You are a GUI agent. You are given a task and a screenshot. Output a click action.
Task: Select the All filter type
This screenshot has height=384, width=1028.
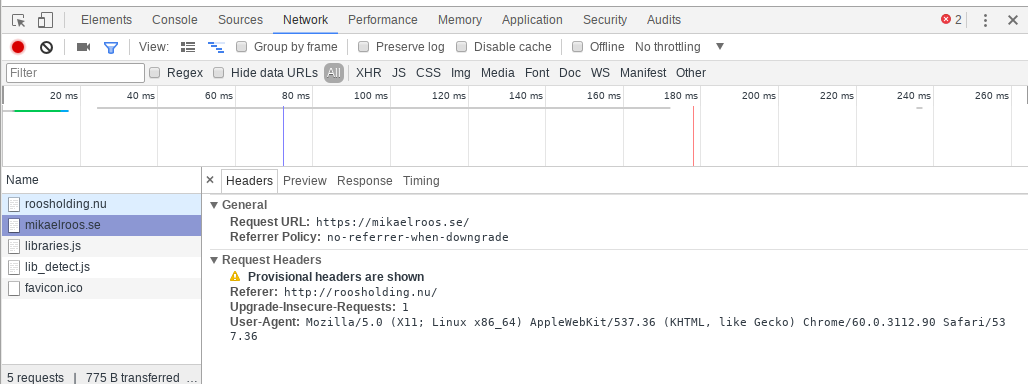coord(334,73)
